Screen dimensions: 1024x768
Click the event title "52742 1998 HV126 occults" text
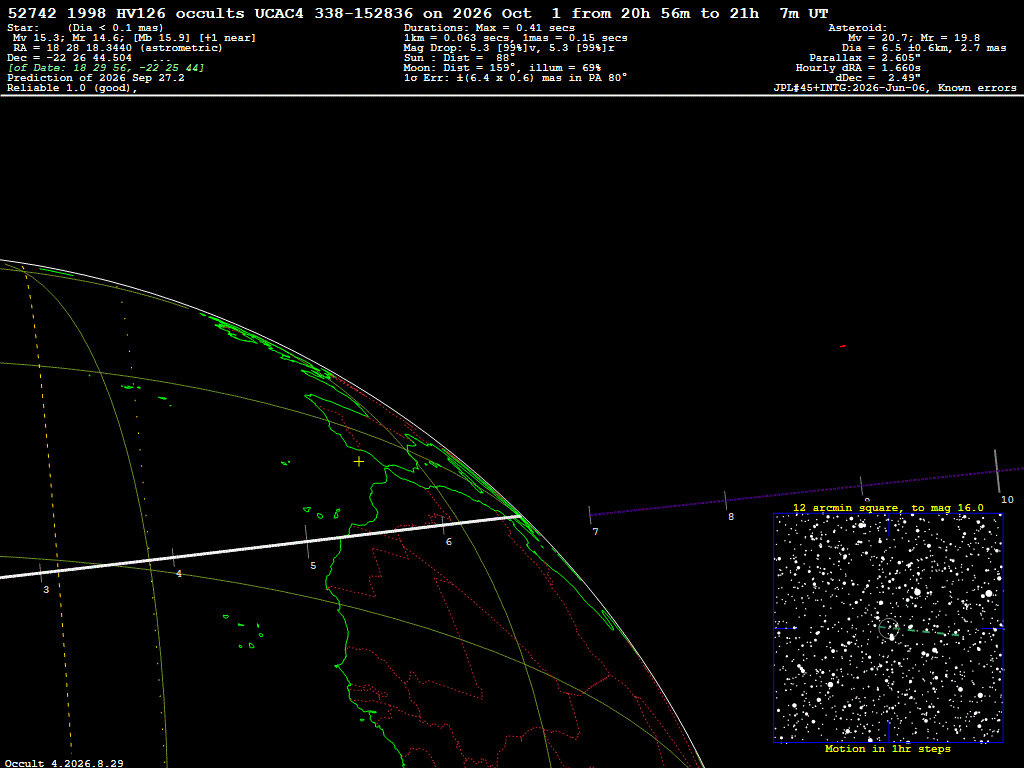coord(125,13)
